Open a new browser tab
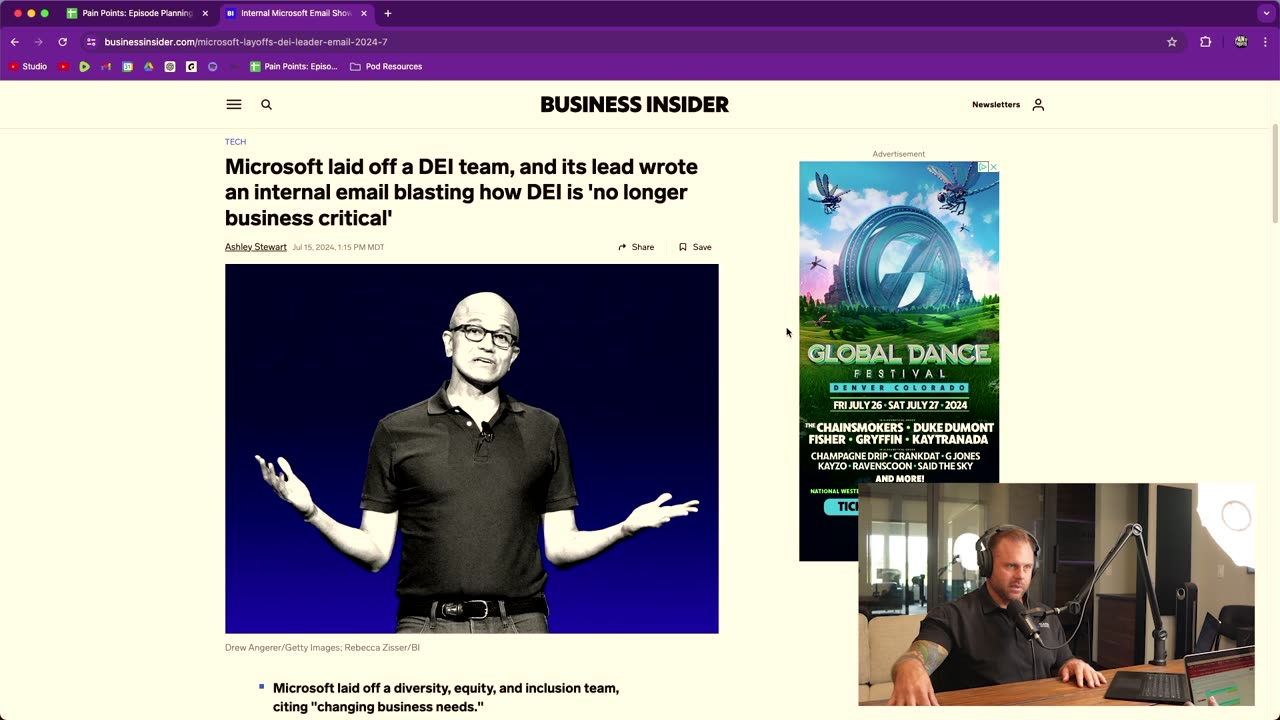This screenshot has height=720, width=1280. point(388,13)
